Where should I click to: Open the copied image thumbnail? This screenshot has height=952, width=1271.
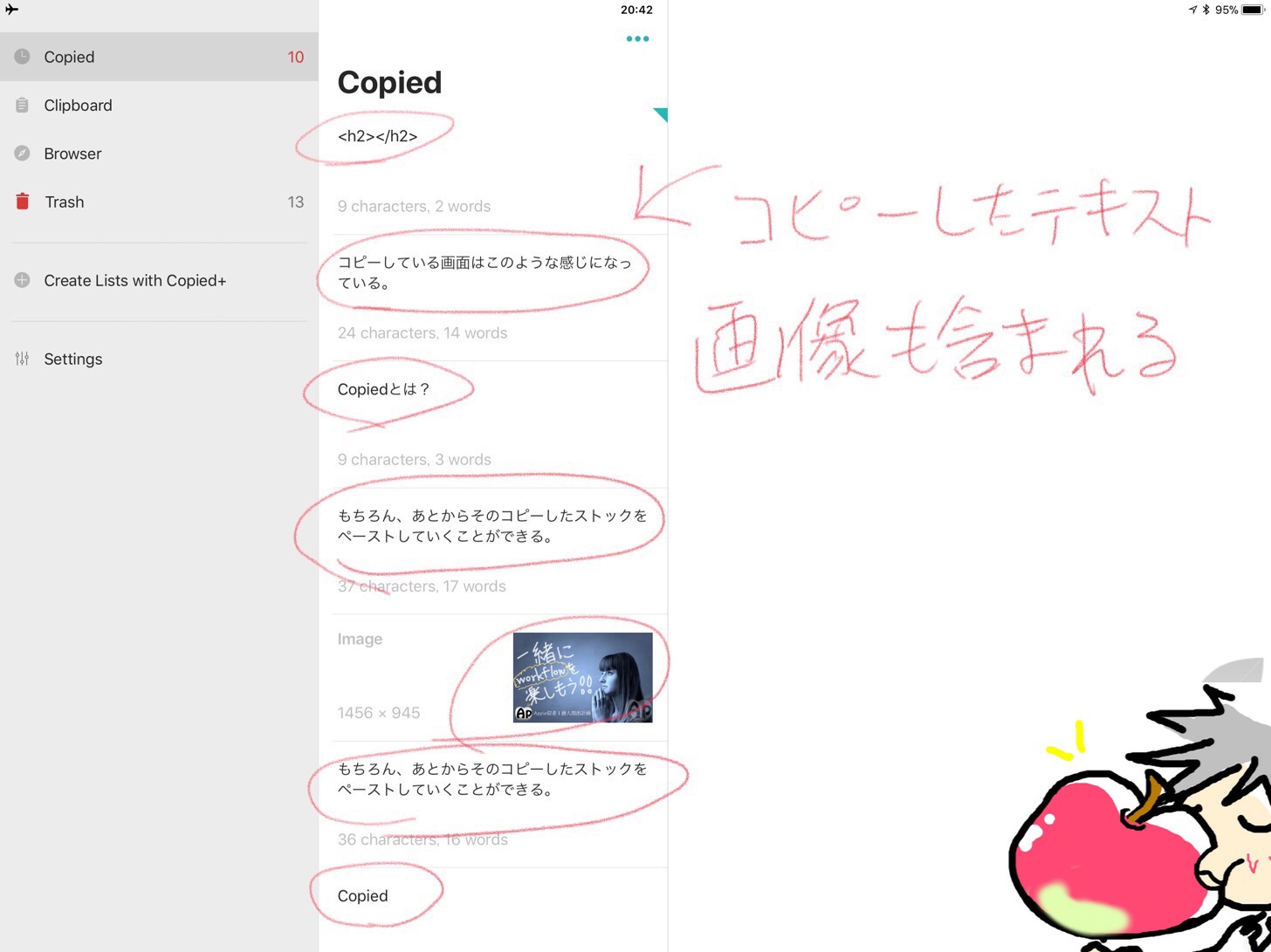pos(582,677)
